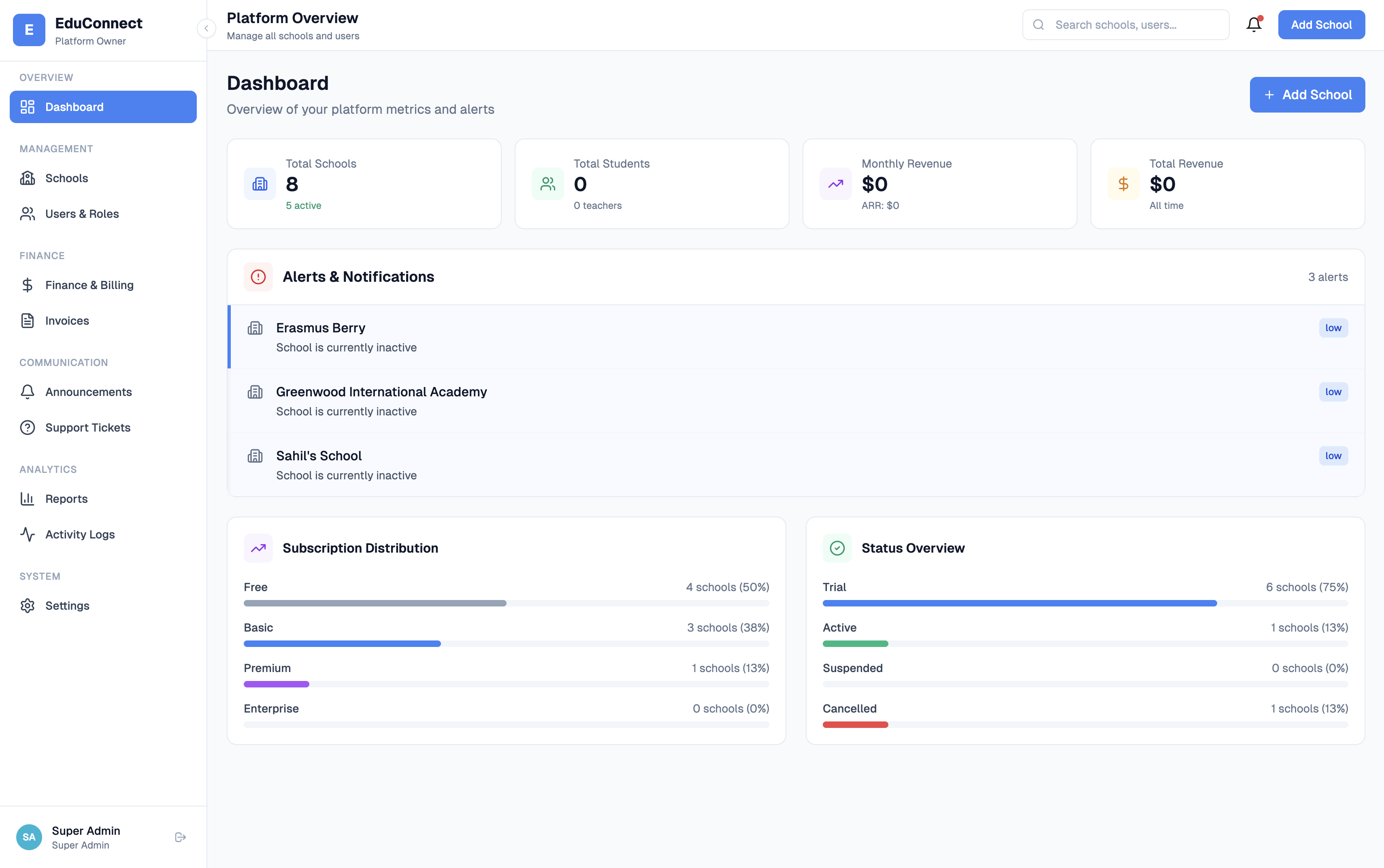Viewport: 1384px width, 868px height.
Task: Open the Schools menu item
Action: (66, 178)
